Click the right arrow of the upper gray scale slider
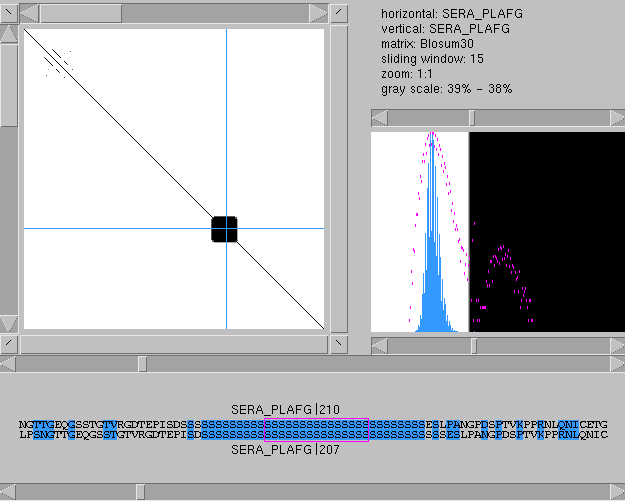 pyautogui.click(x=617, y=118)
